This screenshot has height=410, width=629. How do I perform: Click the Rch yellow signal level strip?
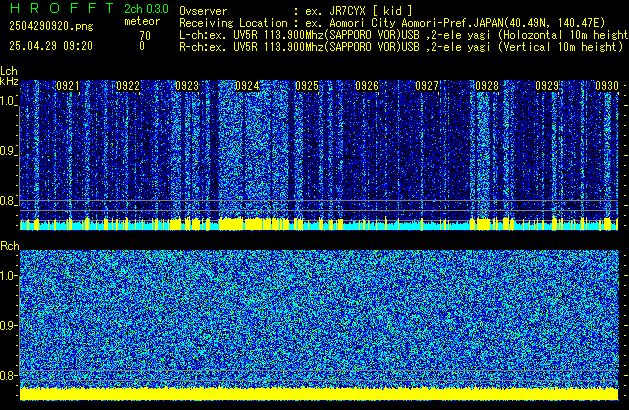(x=319, y=394)
